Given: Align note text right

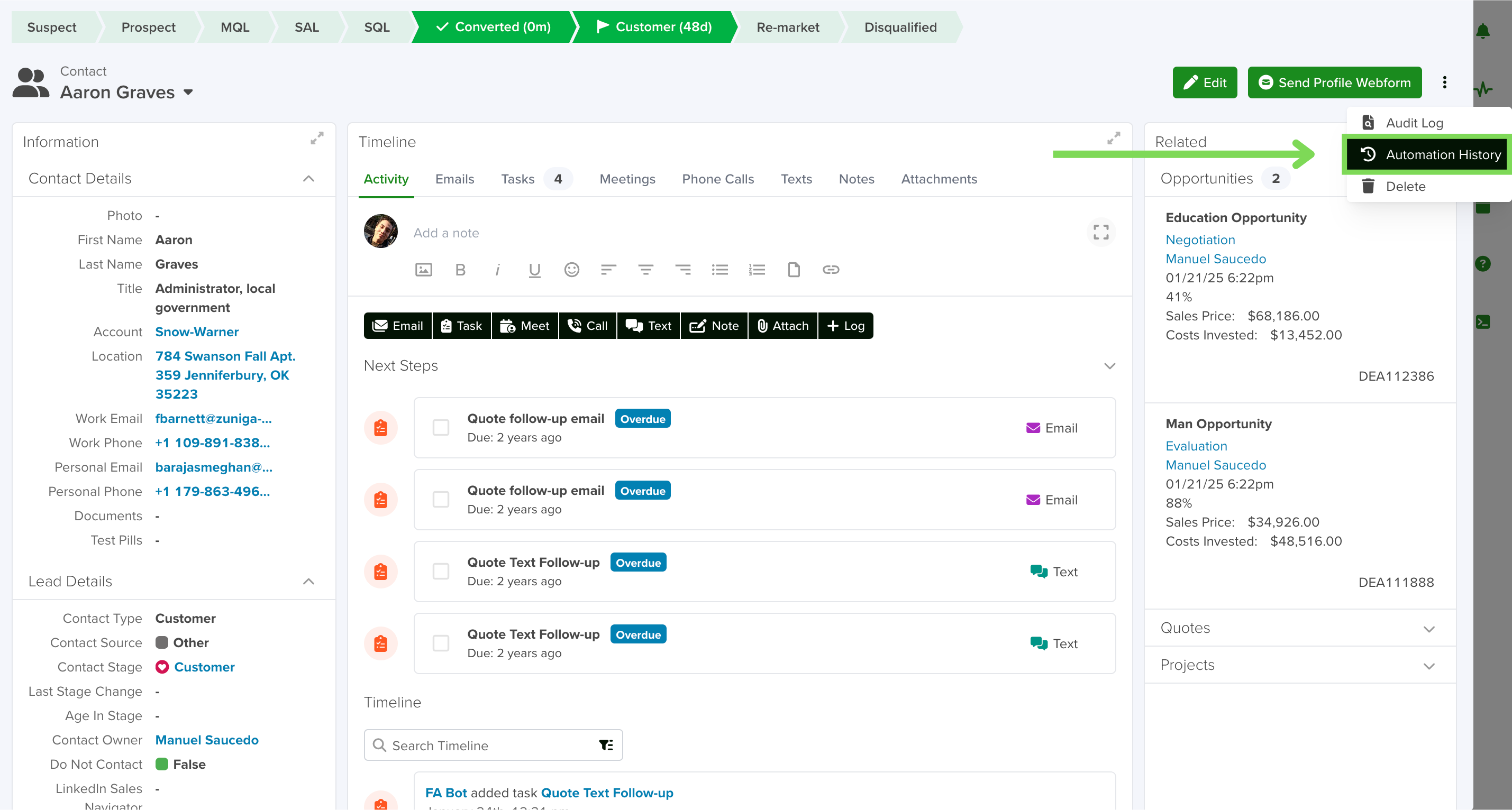Looking at the screenshot, I should coord(682,270).
